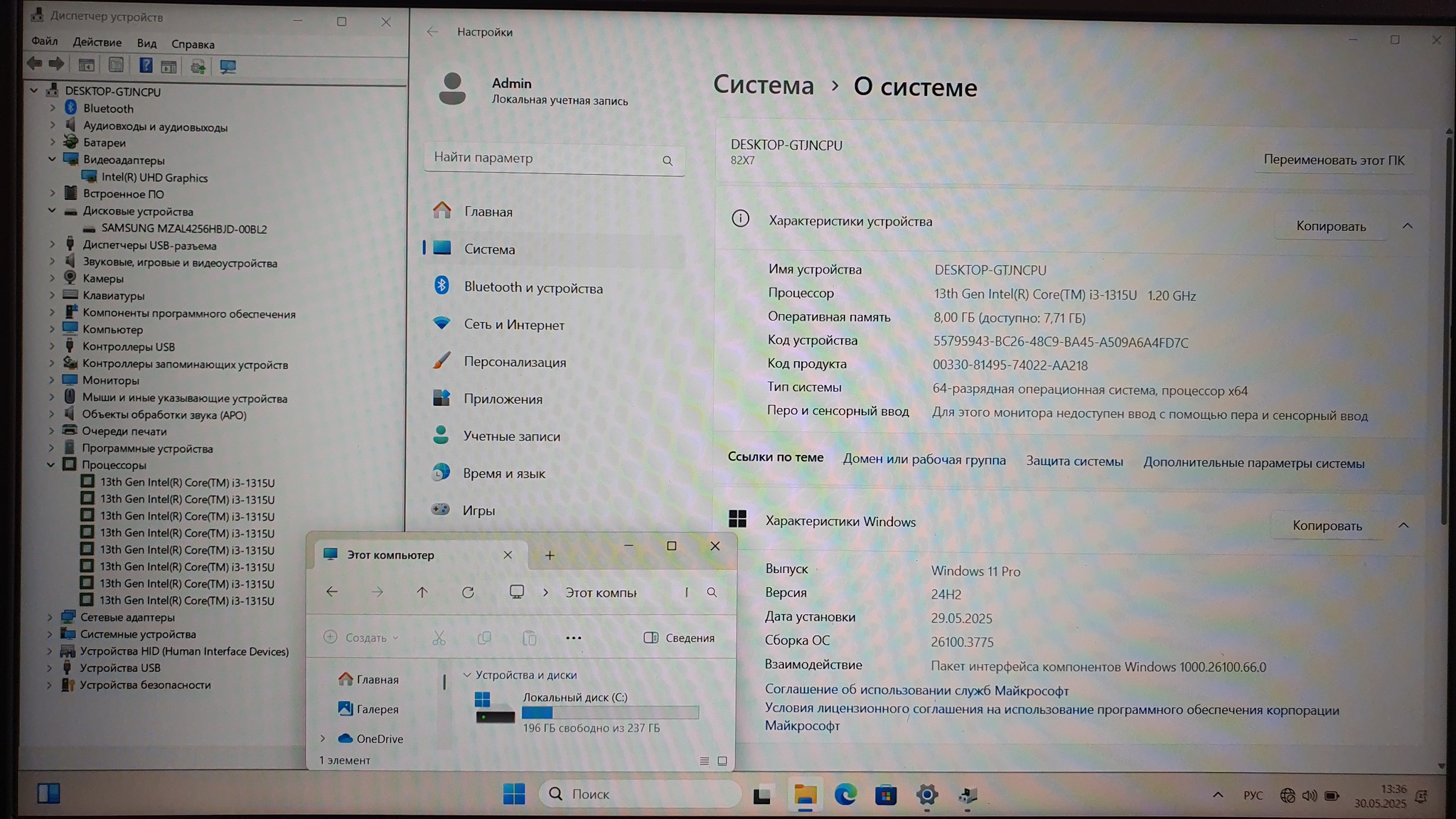Image resolution: width=1456 pixels, height=819 pixels.
Task: Open the Защита системы link
Action: 1074,461
